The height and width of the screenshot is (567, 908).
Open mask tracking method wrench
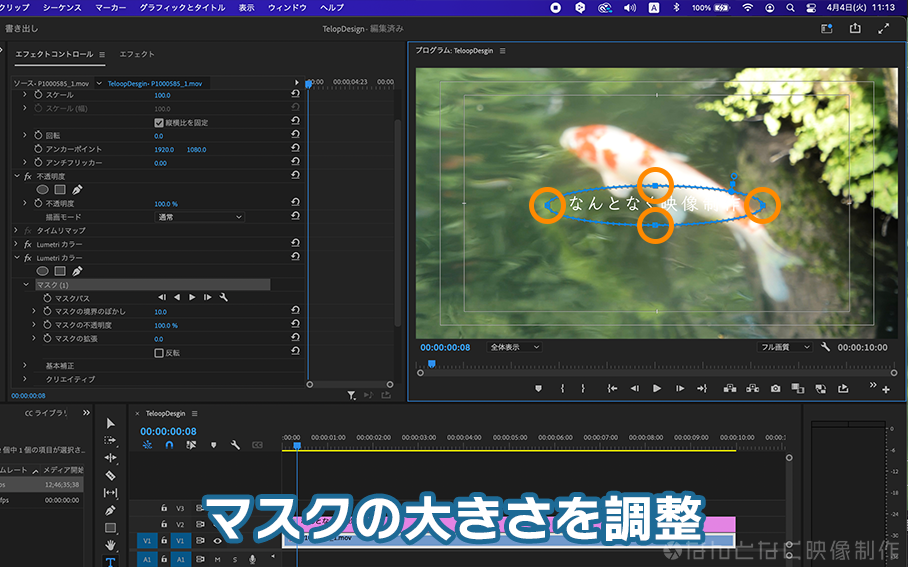pos(224,297)
